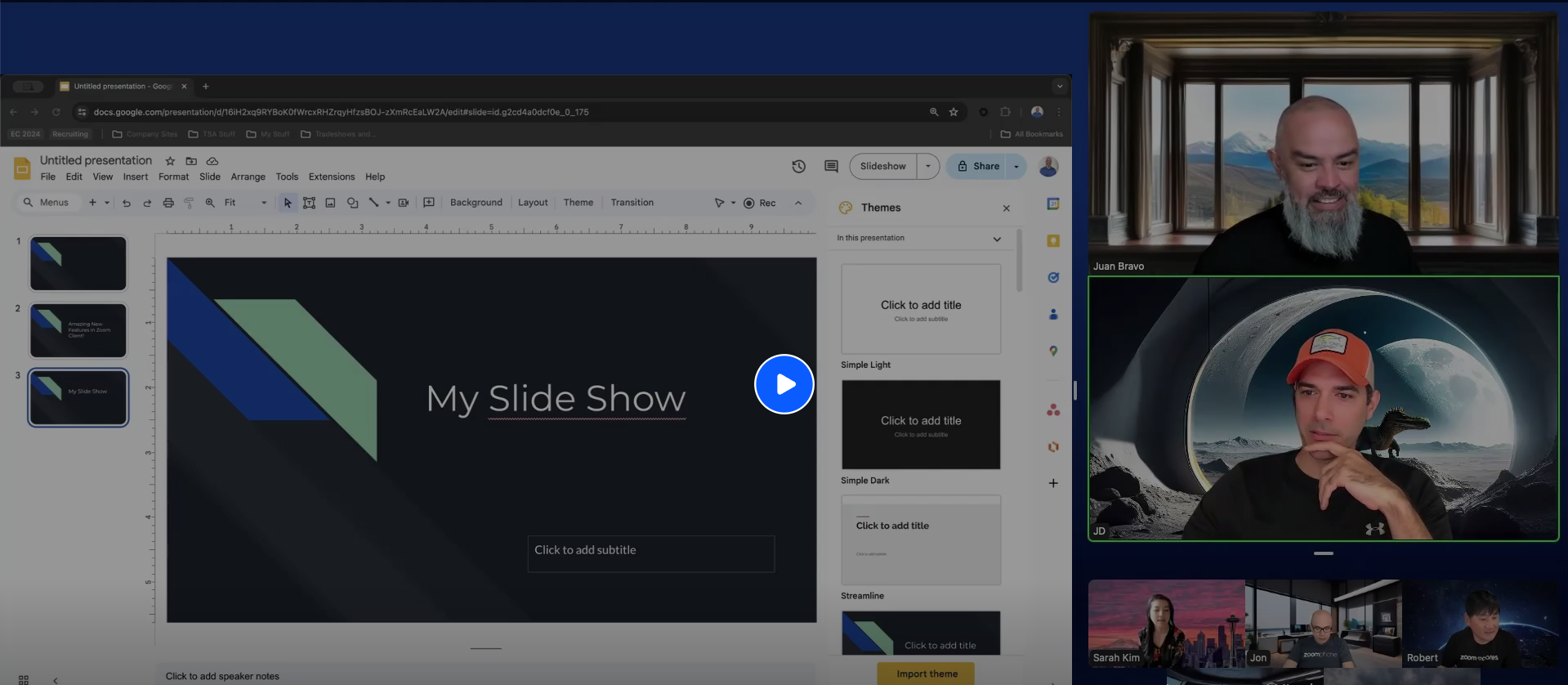Click the Background toolbar button
Image resolution: width=1568 pixels, height=685 pixels.
476,203
